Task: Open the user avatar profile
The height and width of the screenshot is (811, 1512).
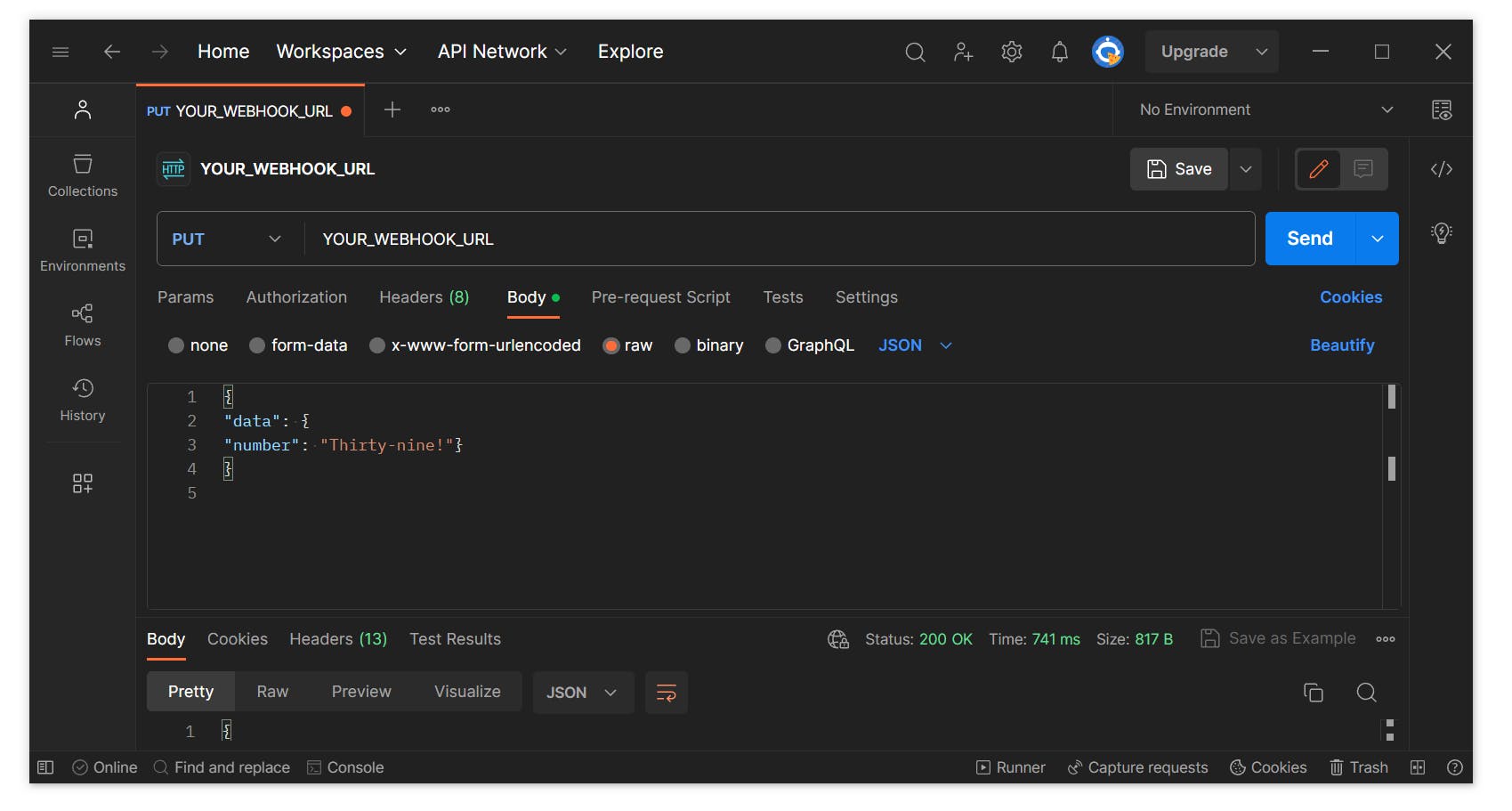Action: [1108, 52]
